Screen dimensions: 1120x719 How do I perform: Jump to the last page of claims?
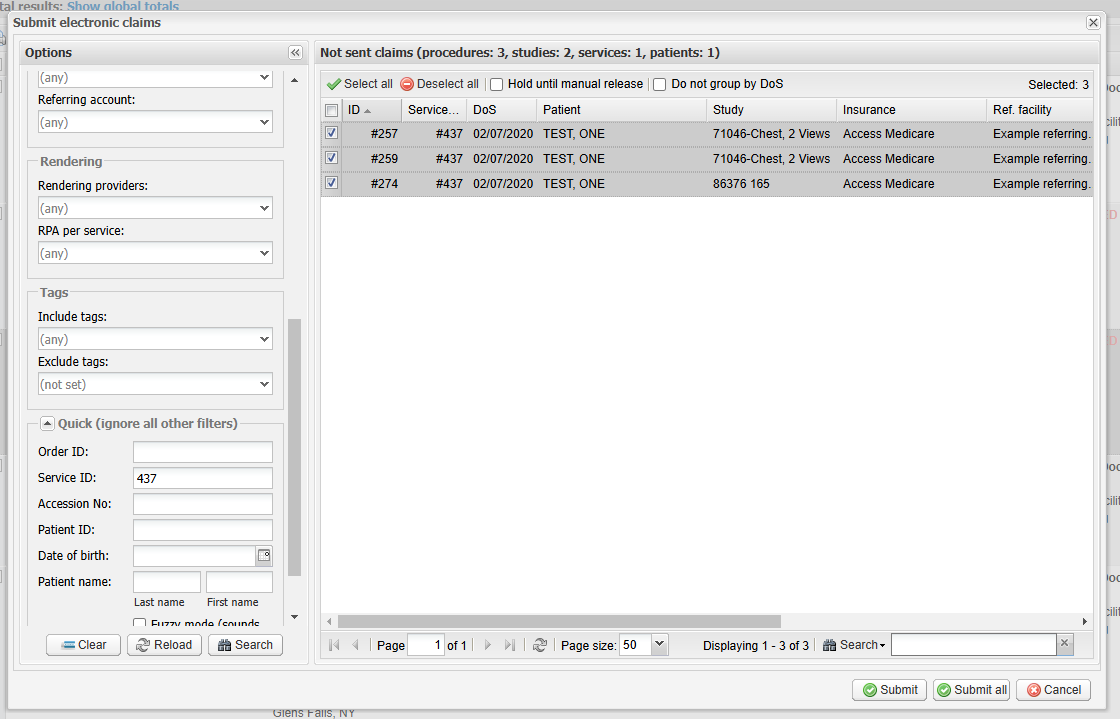(510, 646)
